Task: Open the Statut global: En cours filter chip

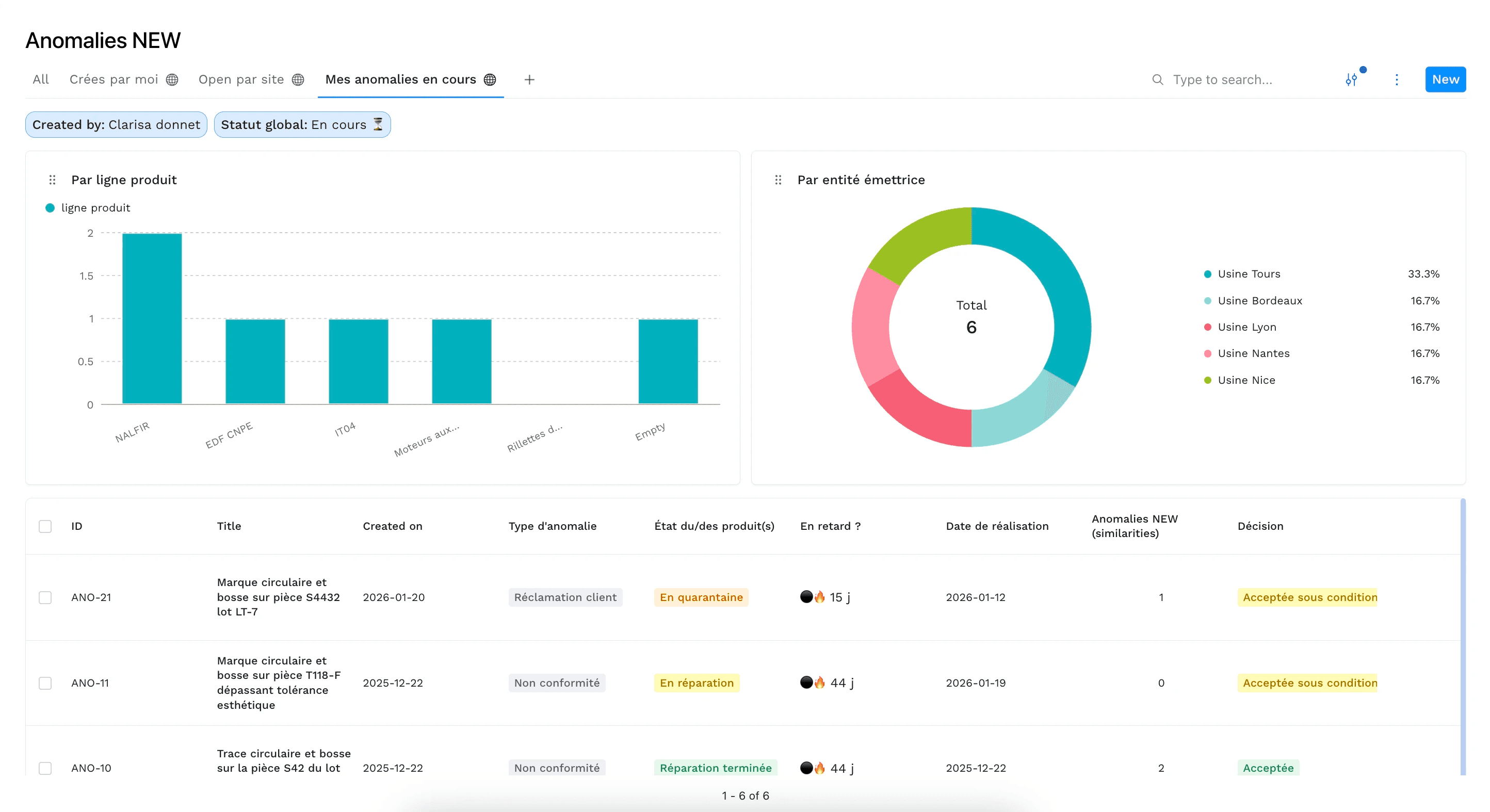Action: pyautogui.click(x=302, y=124)
